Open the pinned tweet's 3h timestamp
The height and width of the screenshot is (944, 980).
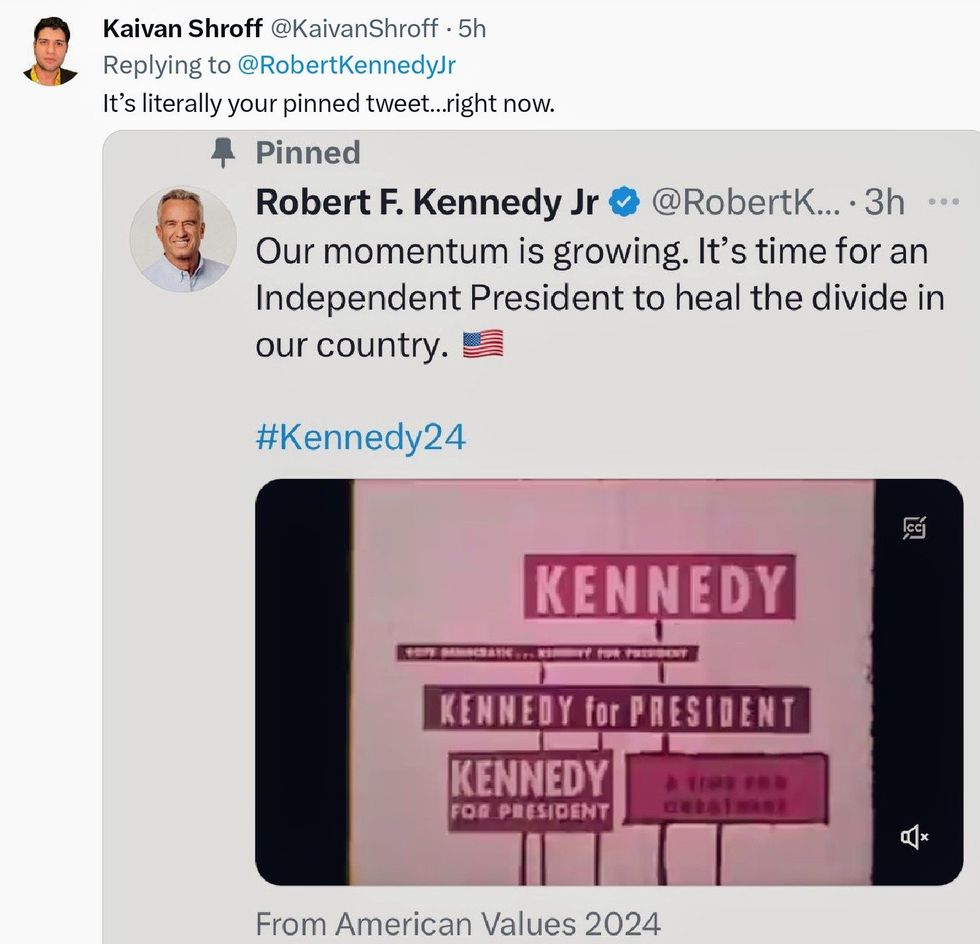(x=884, y=202)
